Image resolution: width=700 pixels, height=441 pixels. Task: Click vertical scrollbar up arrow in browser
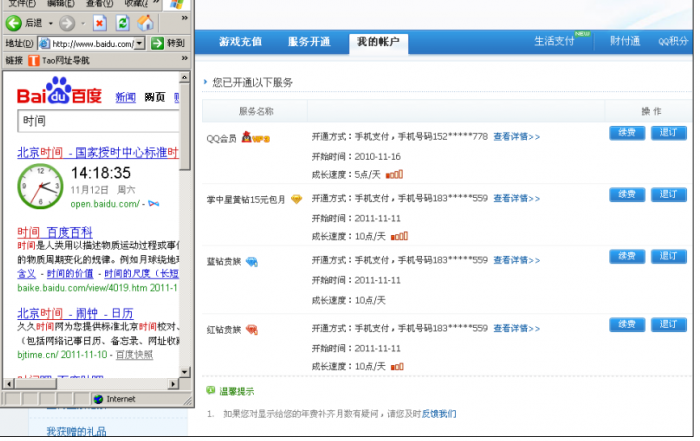click(x=184, y=78)
